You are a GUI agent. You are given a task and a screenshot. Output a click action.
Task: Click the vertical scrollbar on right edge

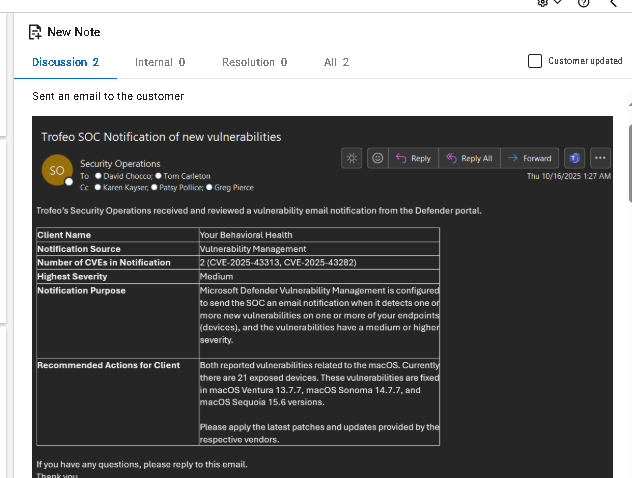pyautogui.click(x=630, y=163)
